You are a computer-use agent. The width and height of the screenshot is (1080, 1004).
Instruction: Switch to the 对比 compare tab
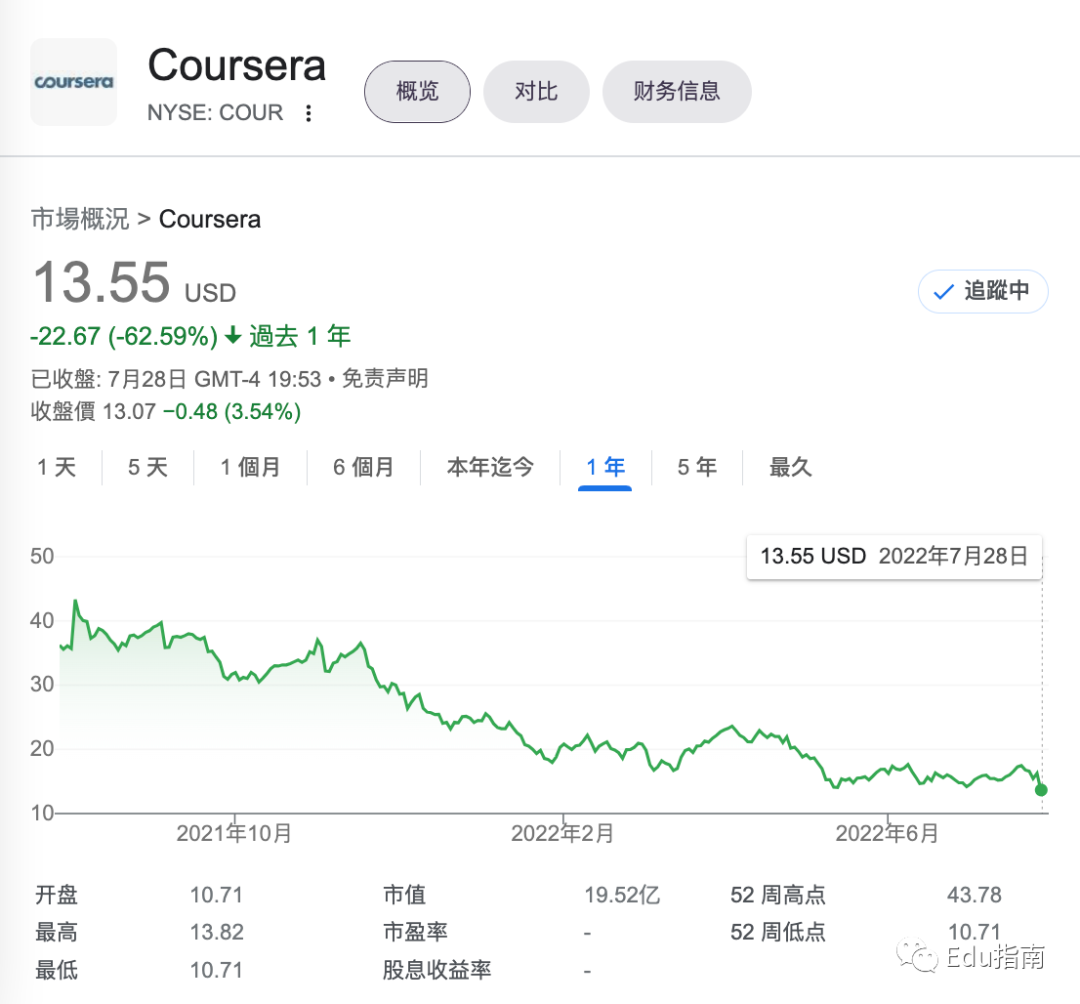(537, 92)
